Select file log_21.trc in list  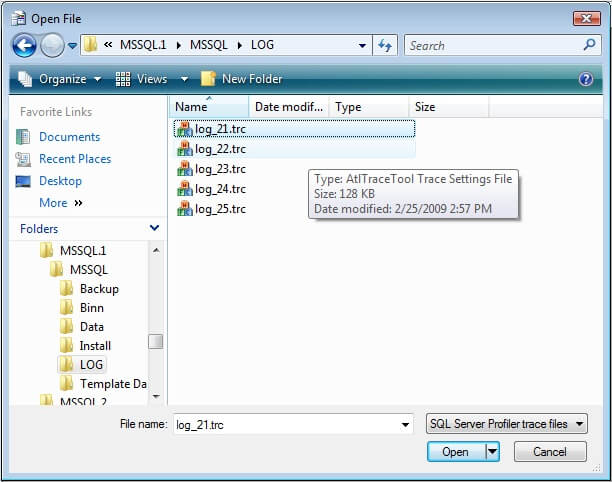click(x=294, y=129)
